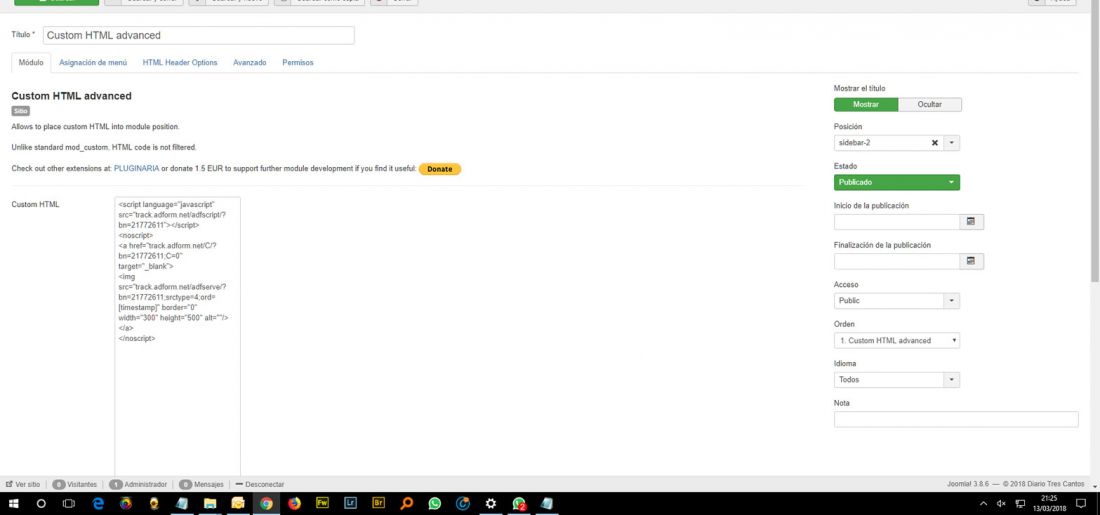Open Mensajes from the status bar

click(202, 484)
